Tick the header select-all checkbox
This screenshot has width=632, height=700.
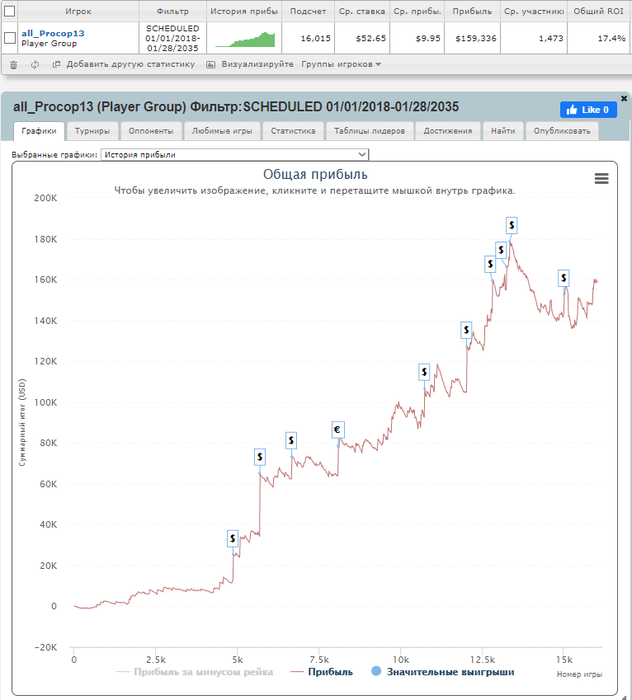pyautogui.click(x=10, y=11)
